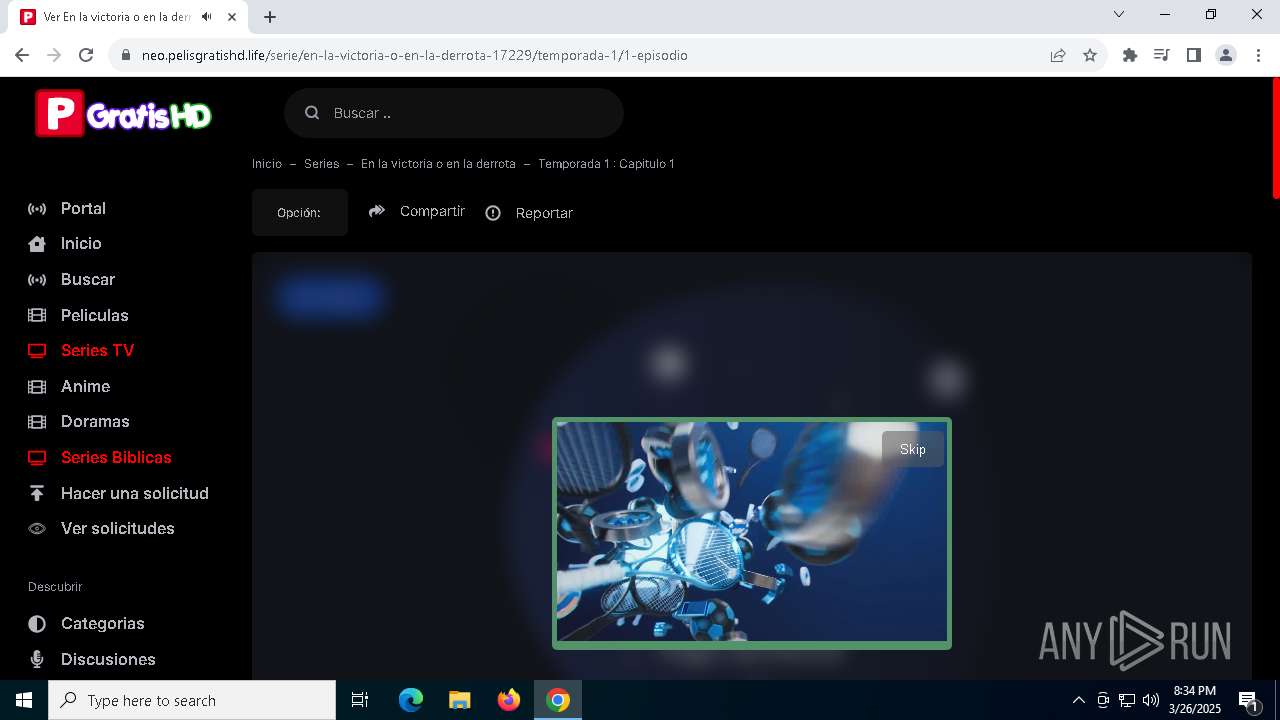
Task: Click 'Temporada 1 : Capitulo 1' breadcrumb text
Action: [x=606, y=164]
